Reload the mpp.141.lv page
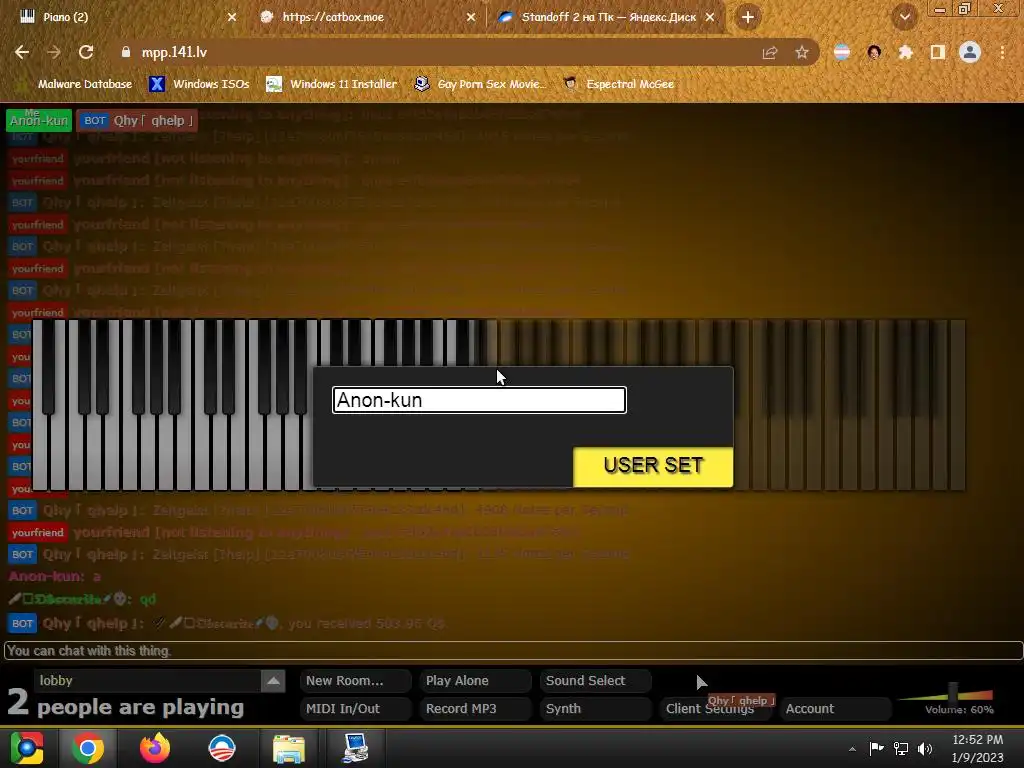Screen dimensions: 1024x768 click(86, 52)
